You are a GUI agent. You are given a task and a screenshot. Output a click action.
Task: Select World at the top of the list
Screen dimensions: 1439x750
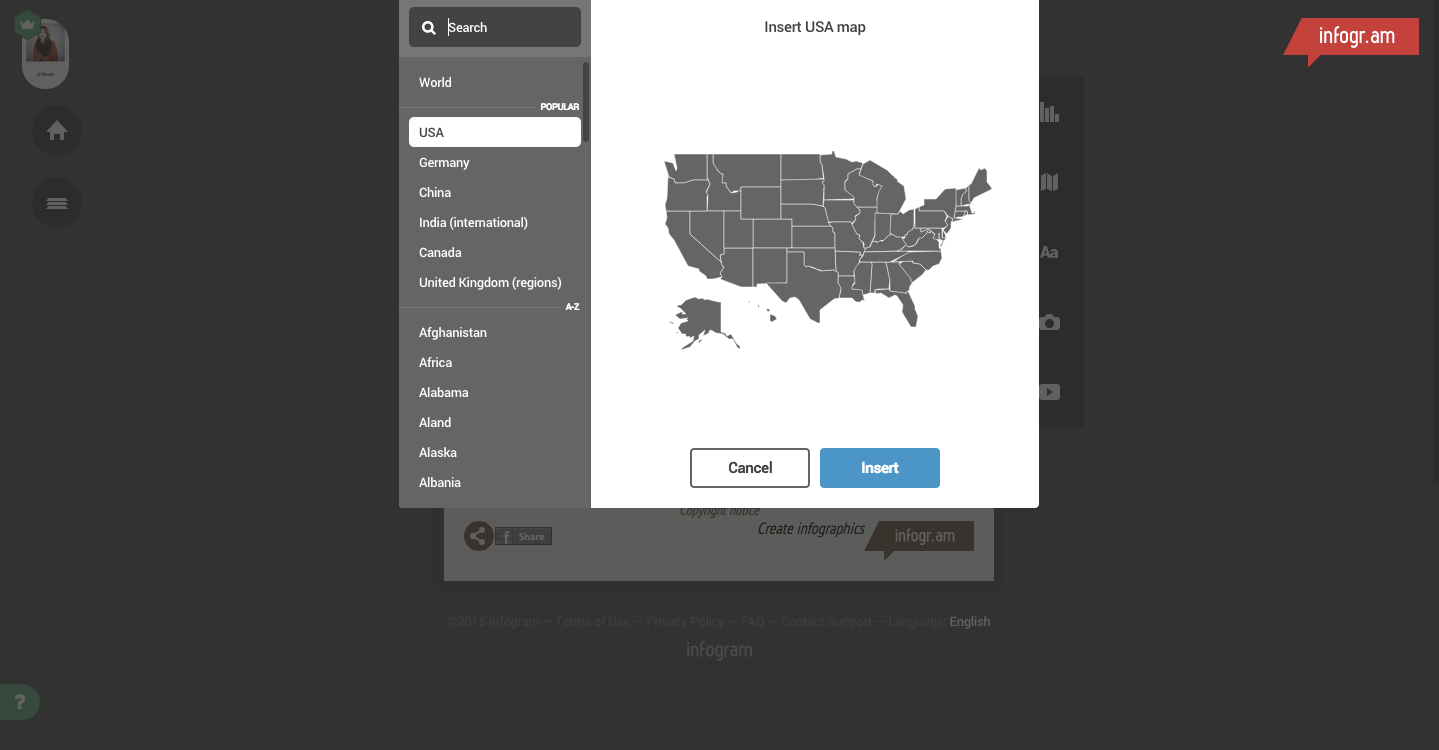click(x=435, y=82)
